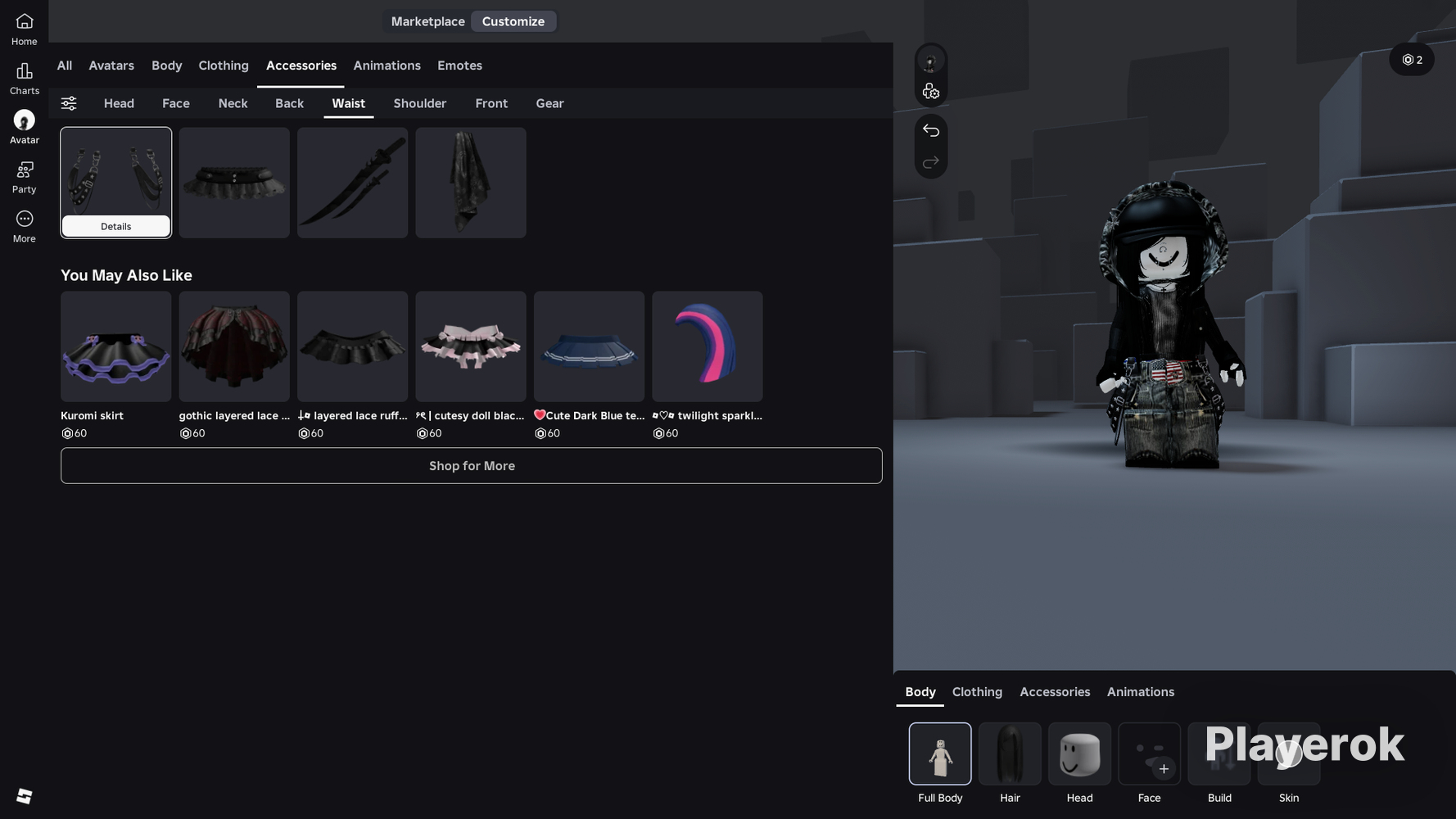The height and width of the screenshot is (819, 1456).
Task: Open the Avatars category tab
Action: click(x=111, y=66)
